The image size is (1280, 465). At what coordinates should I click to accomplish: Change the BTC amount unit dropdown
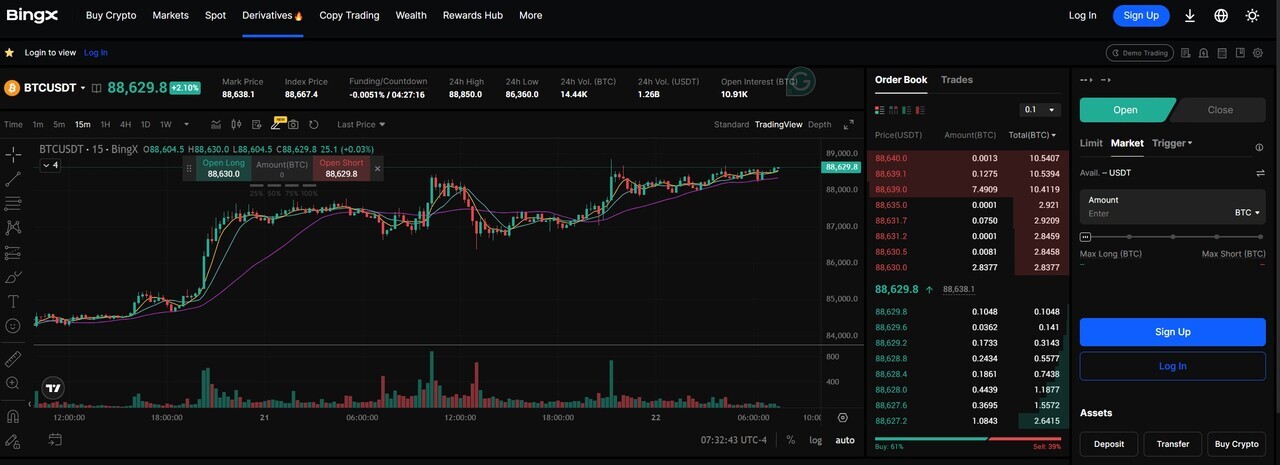(x=1248, y=213)
